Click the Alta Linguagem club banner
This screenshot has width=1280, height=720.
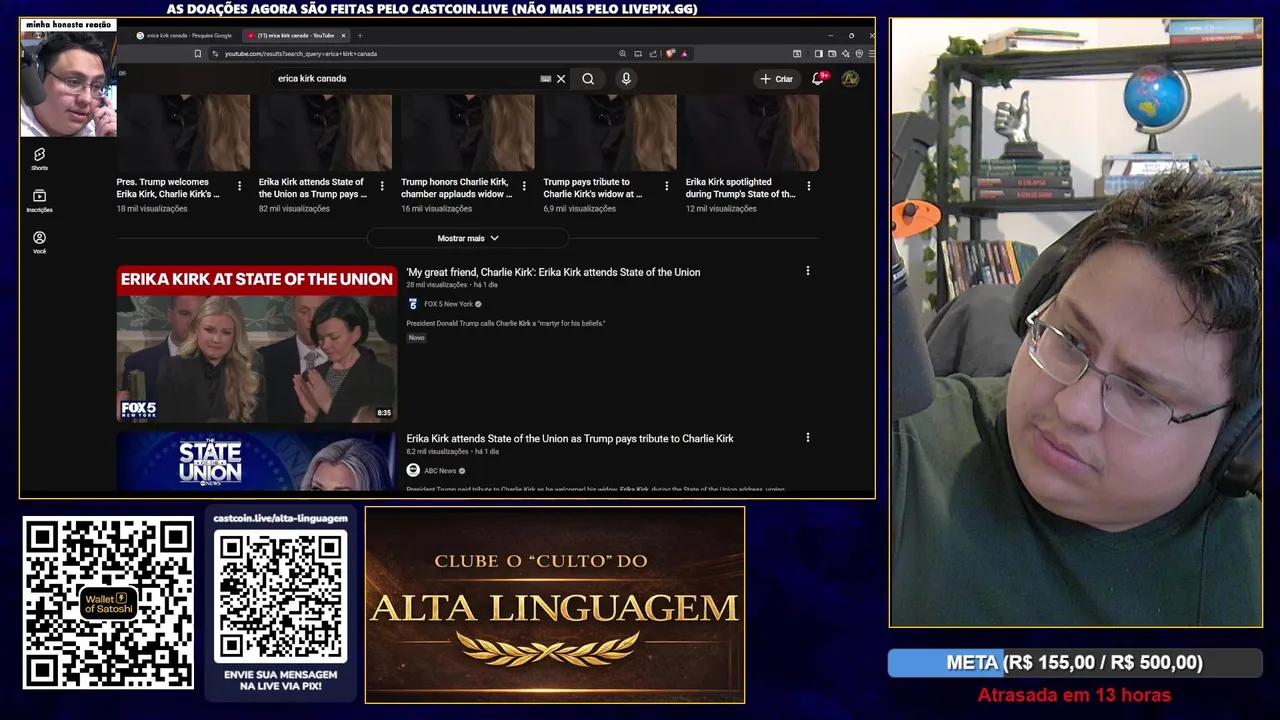(x=555, y=604)
